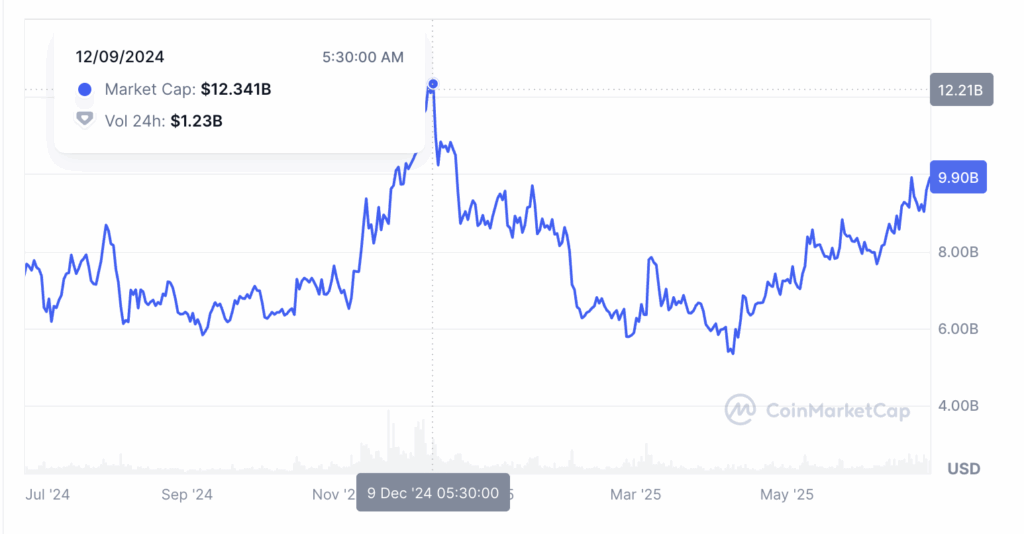The image size is (1024, 534).
Task: Click the 4.00B y-axis label
Action: point(958,405)
